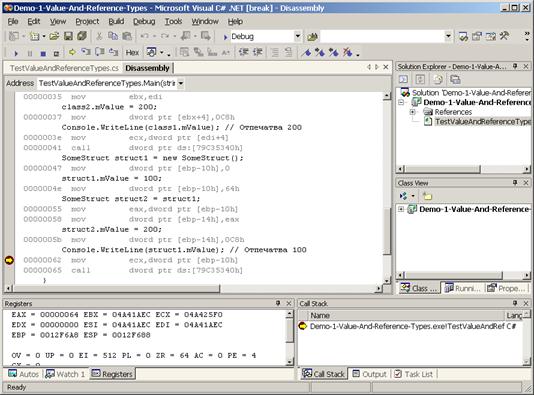Toggle Hex display button
The image size is (534, 395).
(132, 52)
